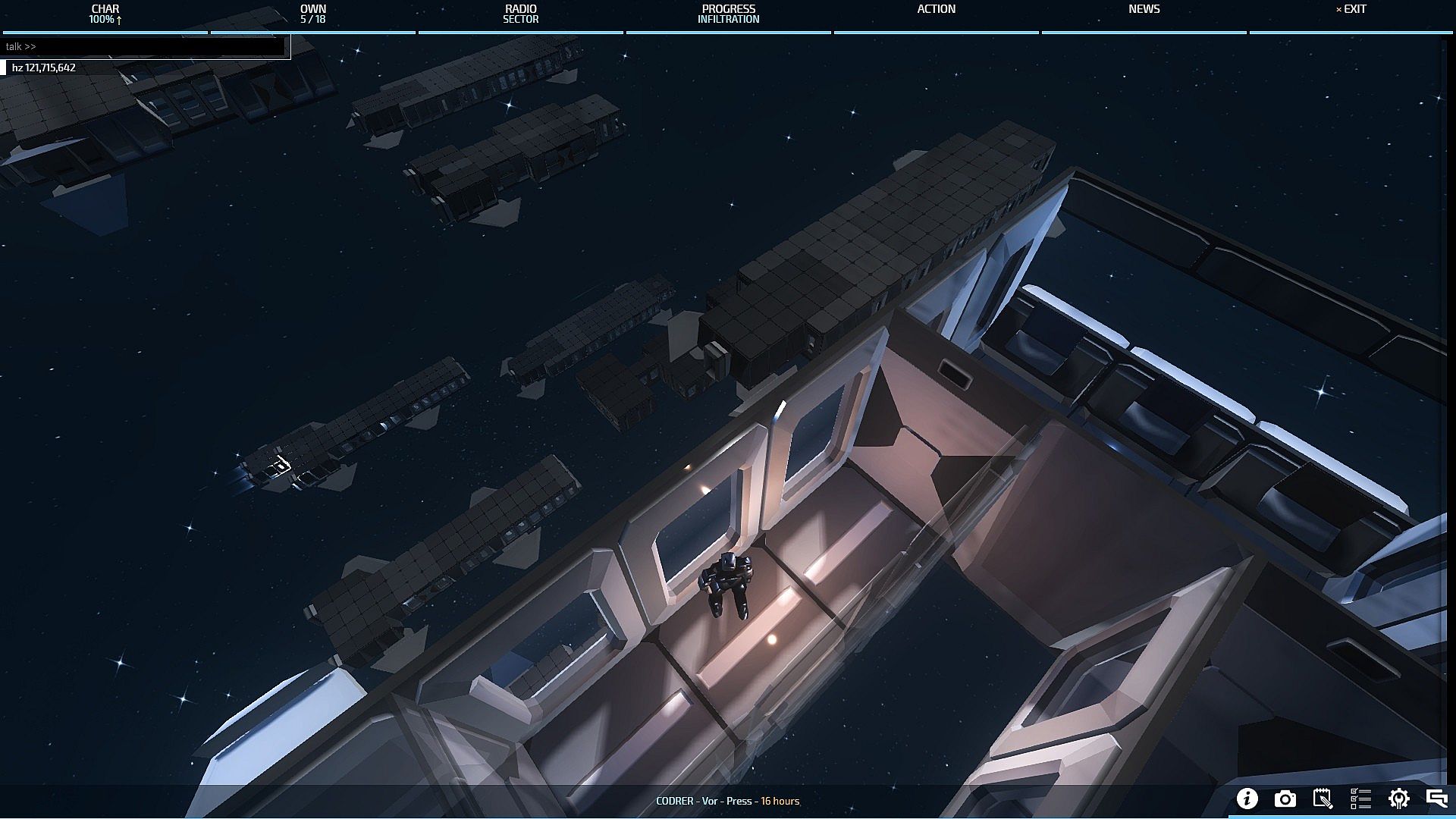Click the hz 121,715,642 balance label
Viewport: 1456px width, 819px height.
[44, 67]
